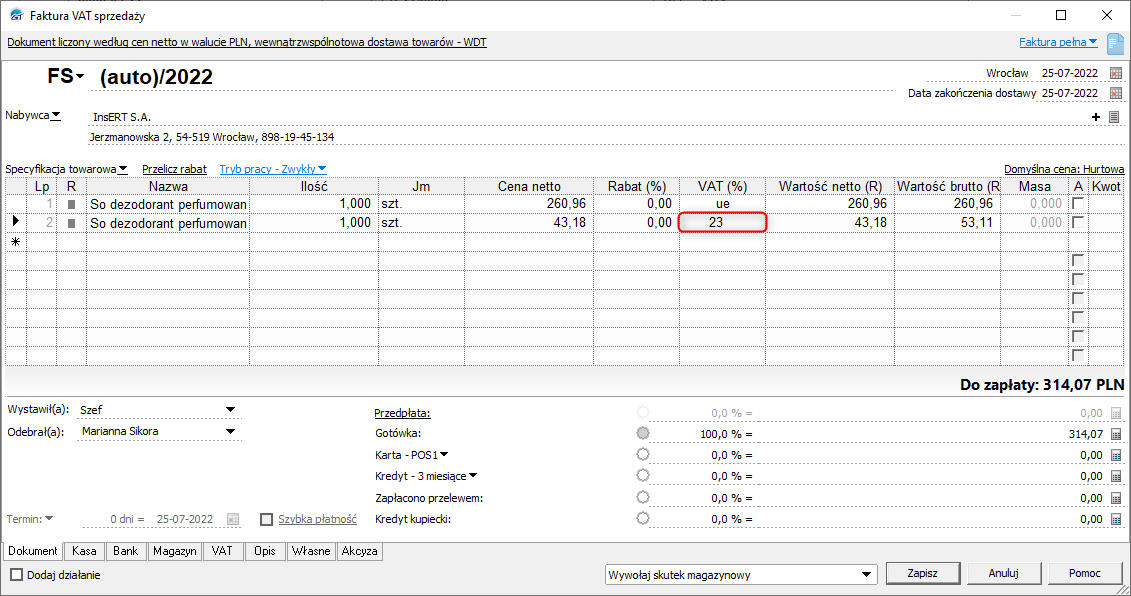Click the VAT (%) cell showing 23

(x=722, y=222)
